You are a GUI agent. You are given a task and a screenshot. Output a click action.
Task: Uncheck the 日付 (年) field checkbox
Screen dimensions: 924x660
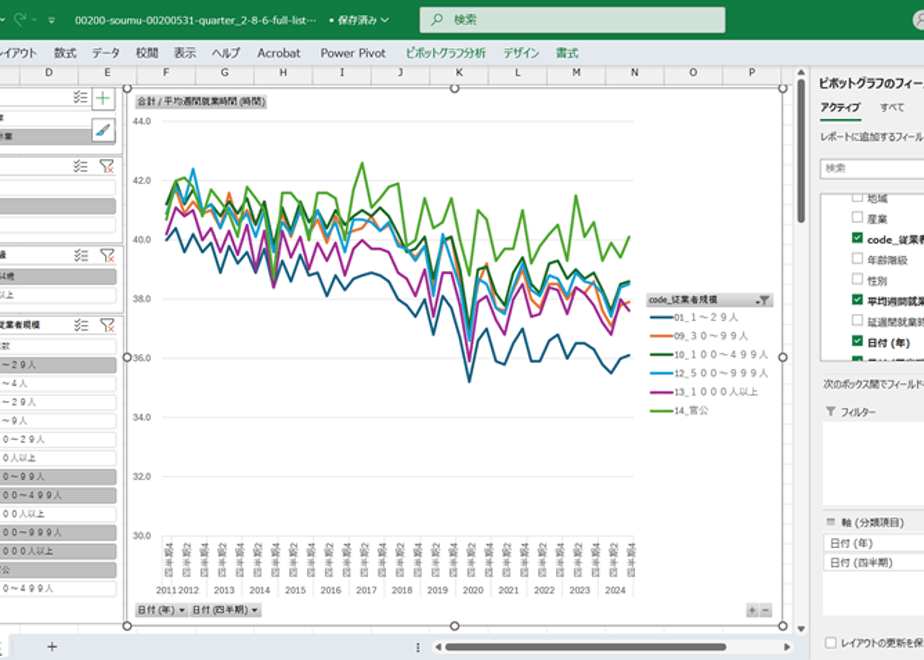pyautogui.click(x=857, y=341)
